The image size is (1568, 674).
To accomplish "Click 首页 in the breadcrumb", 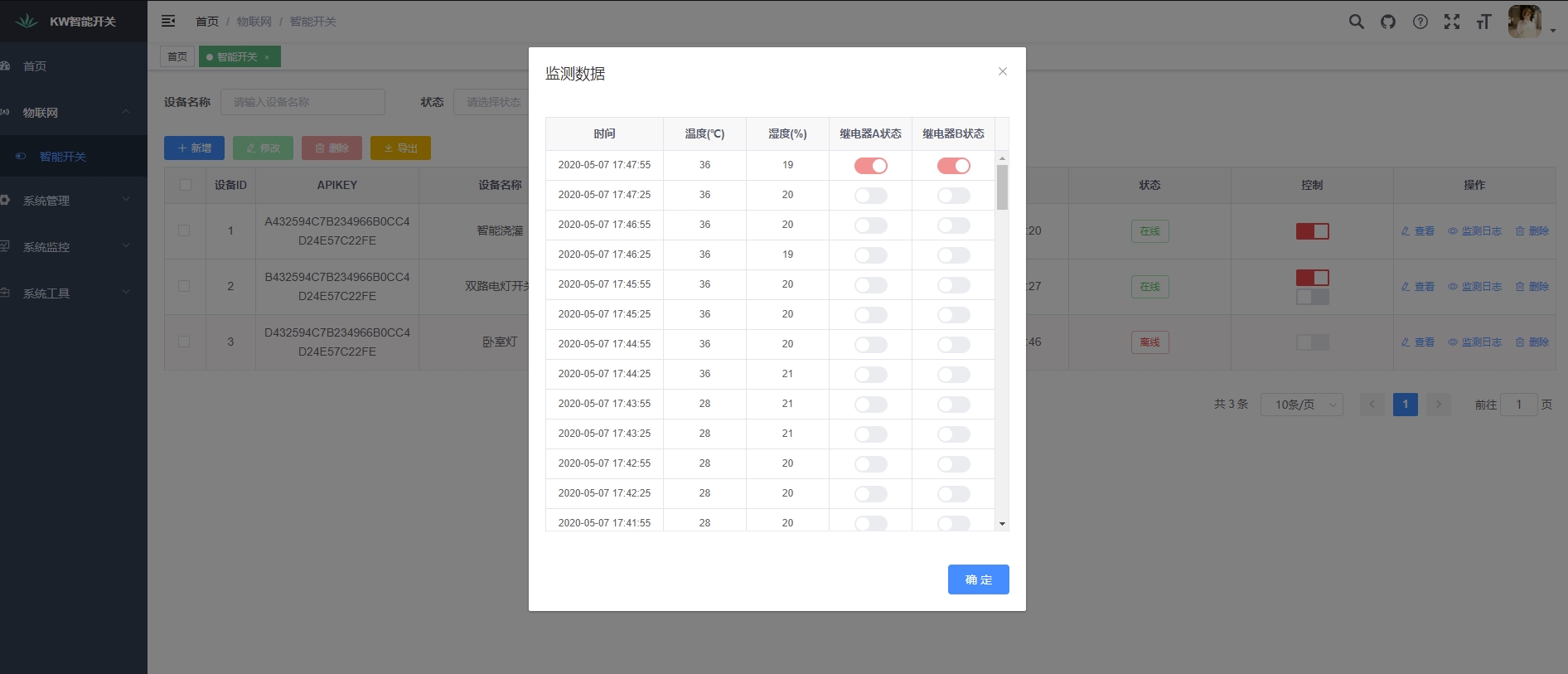I will point(207,22).
